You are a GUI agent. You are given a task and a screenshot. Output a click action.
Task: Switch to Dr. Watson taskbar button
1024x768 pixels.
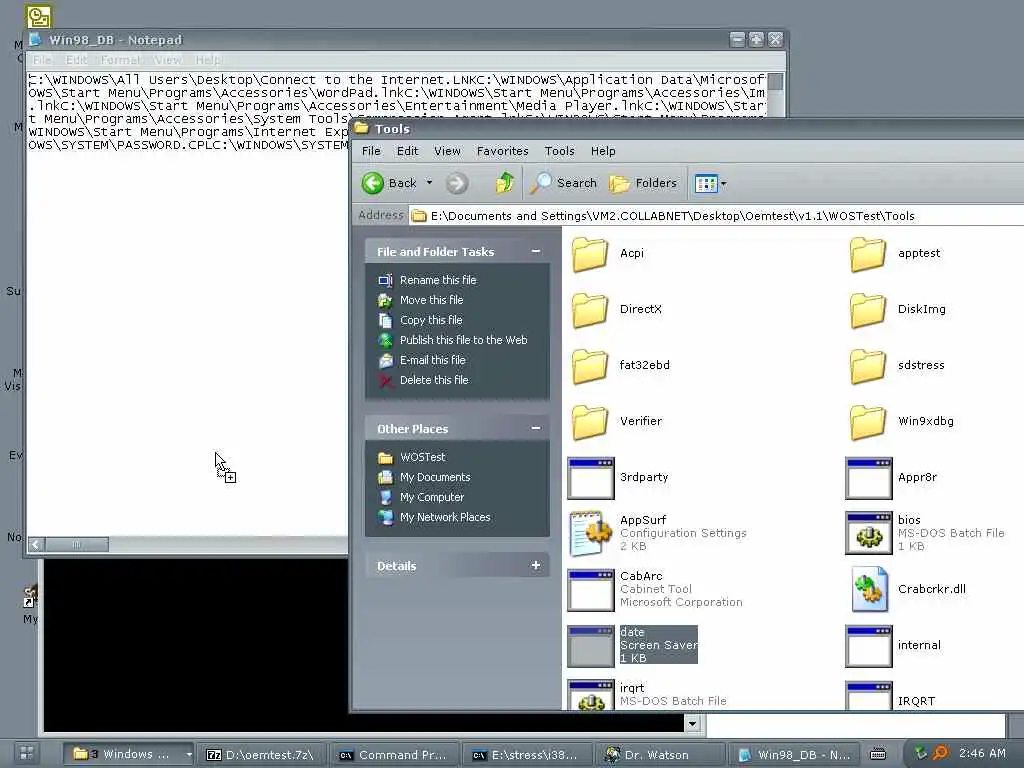point(661,755)
